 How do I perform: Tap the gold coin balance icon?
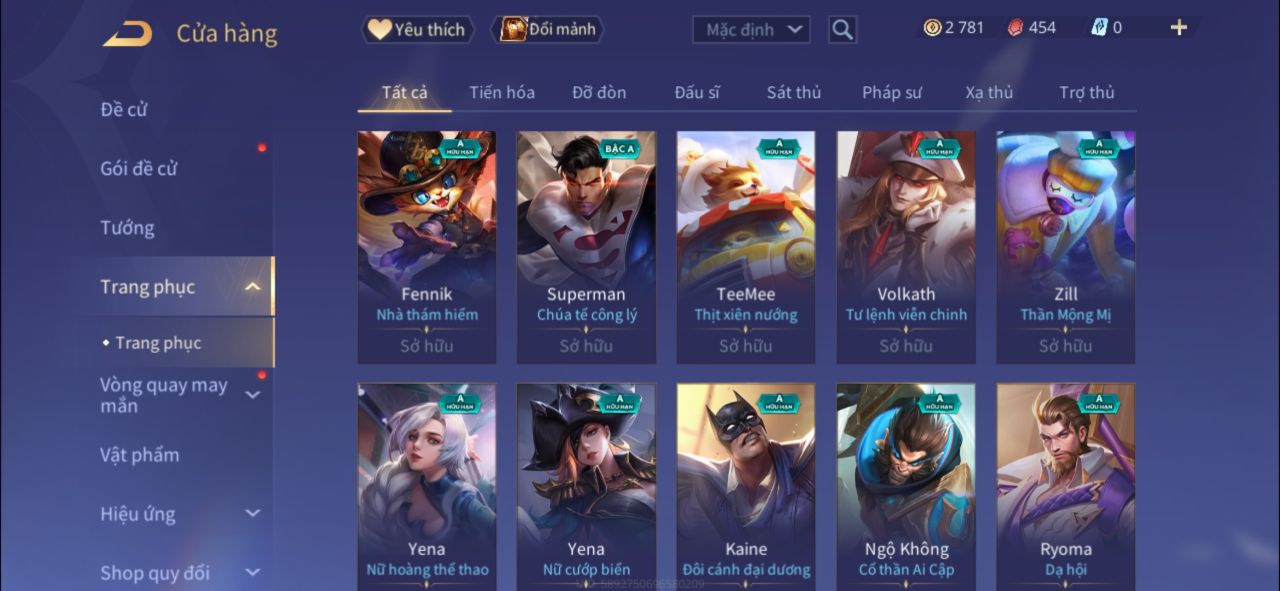click(x=932, y=28)
